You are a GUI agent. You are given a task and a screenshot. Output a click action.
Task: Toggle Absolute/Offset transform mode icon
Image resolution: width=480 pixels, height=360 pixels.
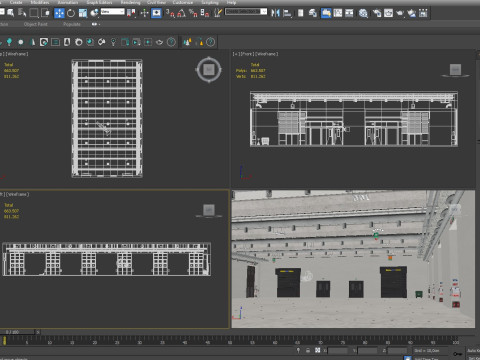coord(317,350)
